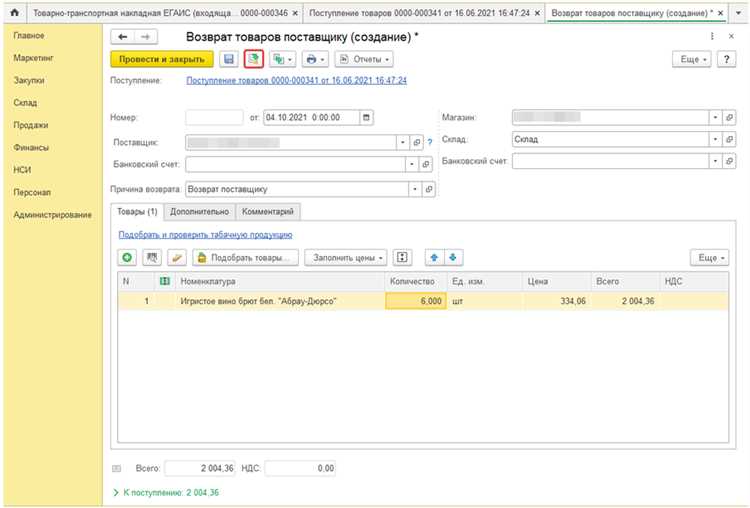
Task: Open window options three-dot menu
Action: point(712,36)
